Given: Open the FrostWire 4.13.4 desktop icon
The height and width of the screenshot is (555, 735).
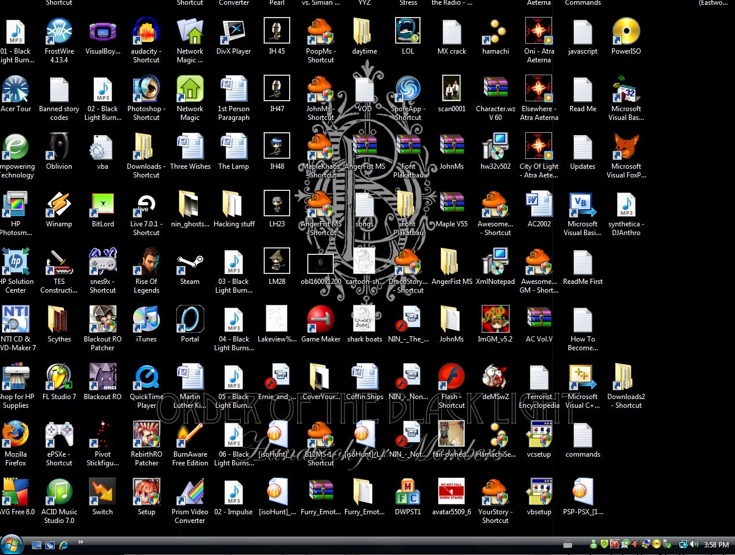Looking at the screenshot, I should click(59, 32).
